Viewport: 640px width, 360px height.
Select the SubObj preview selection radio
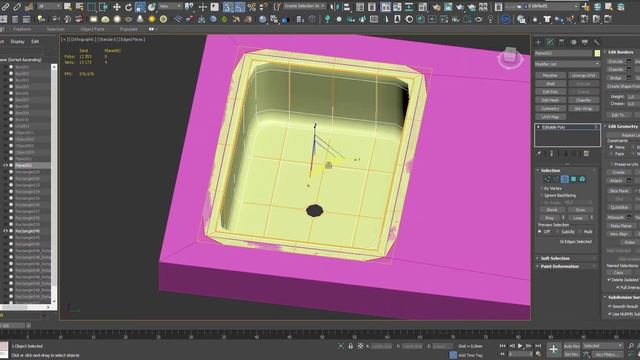559,231
